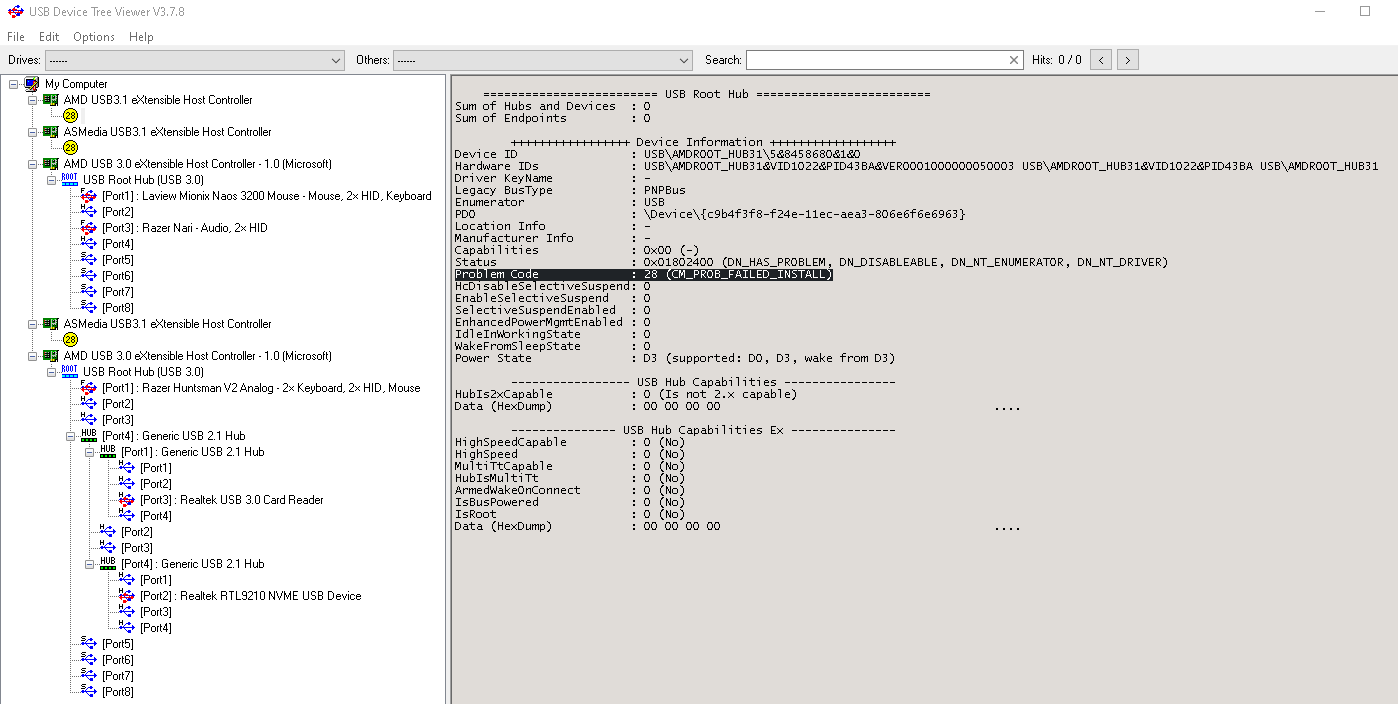Image resolution: width=1398 pixels, height=704 pixels.
Task: Click the Realtek RTL9210 NVME USB Device icon
Action: (127, 596)
